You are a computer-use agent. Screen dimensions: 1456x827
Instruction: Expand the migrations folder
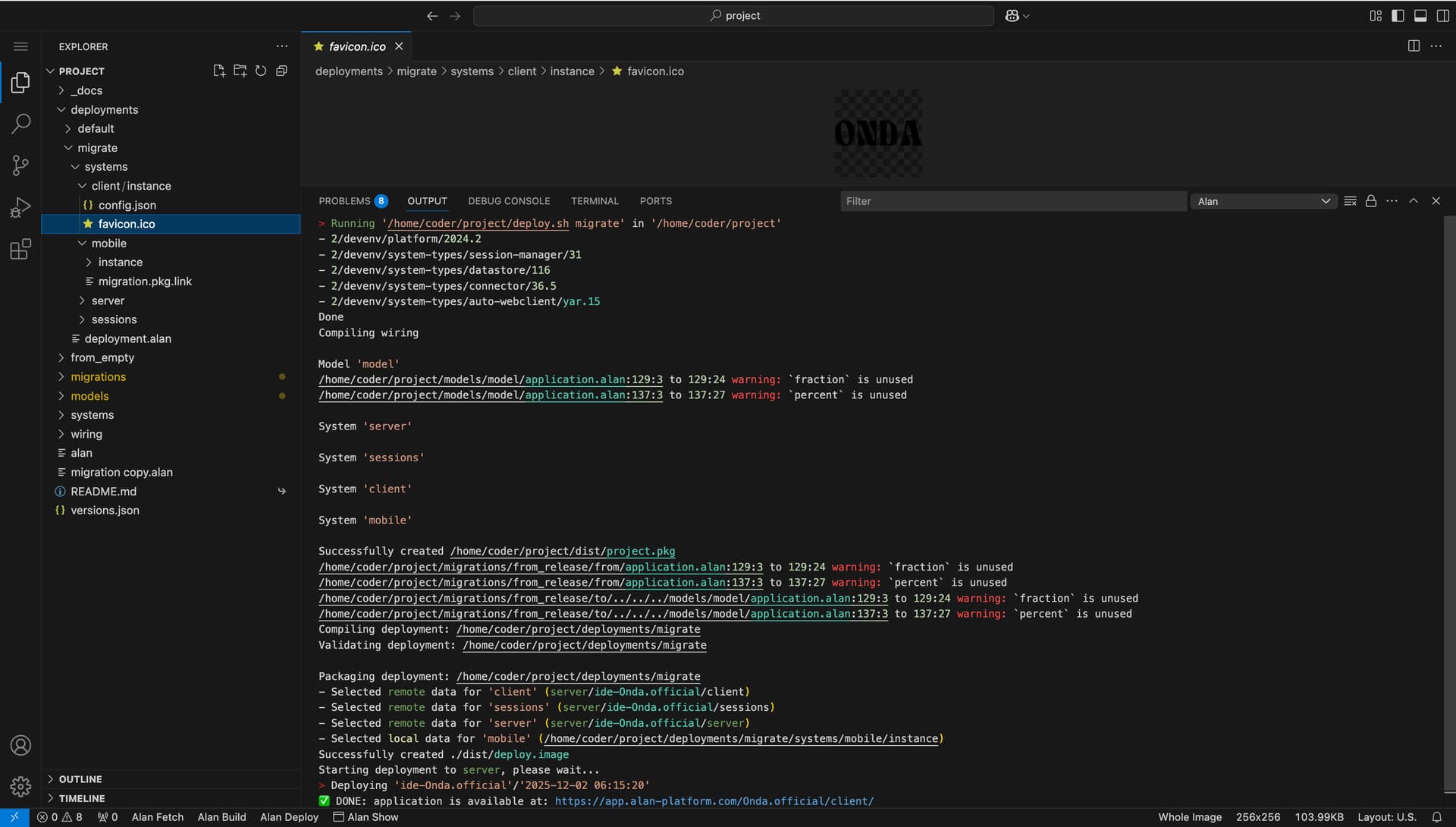tap(98, 377)
